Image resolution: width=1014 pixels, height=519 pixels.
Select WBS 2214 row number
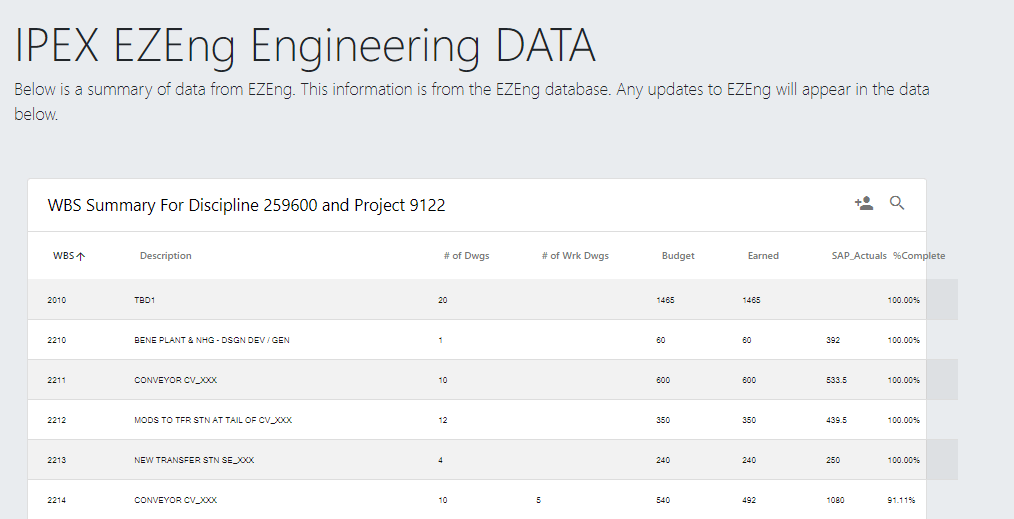pos(56,500)
